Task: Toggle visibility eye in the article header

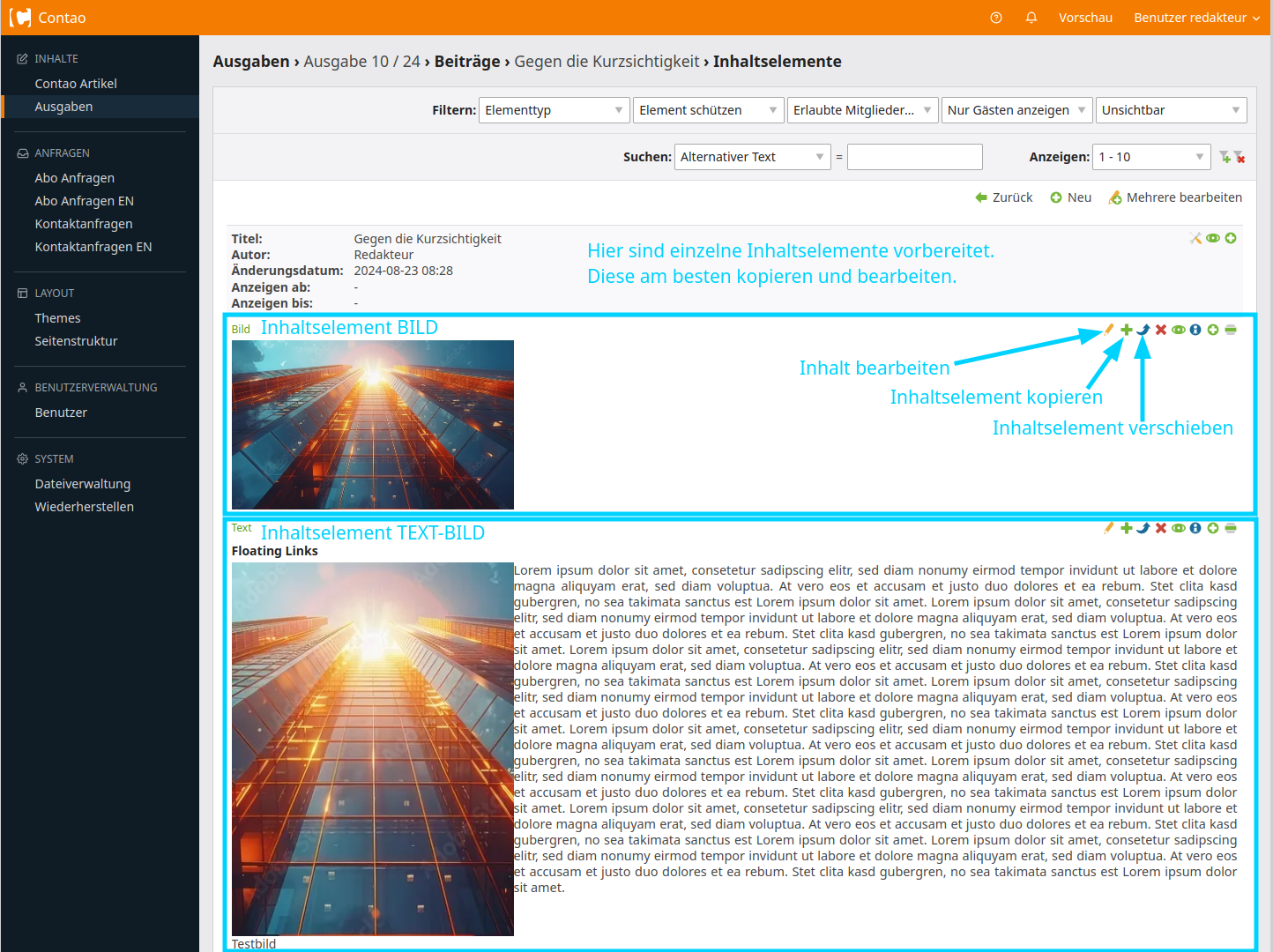Action: 1213,238
